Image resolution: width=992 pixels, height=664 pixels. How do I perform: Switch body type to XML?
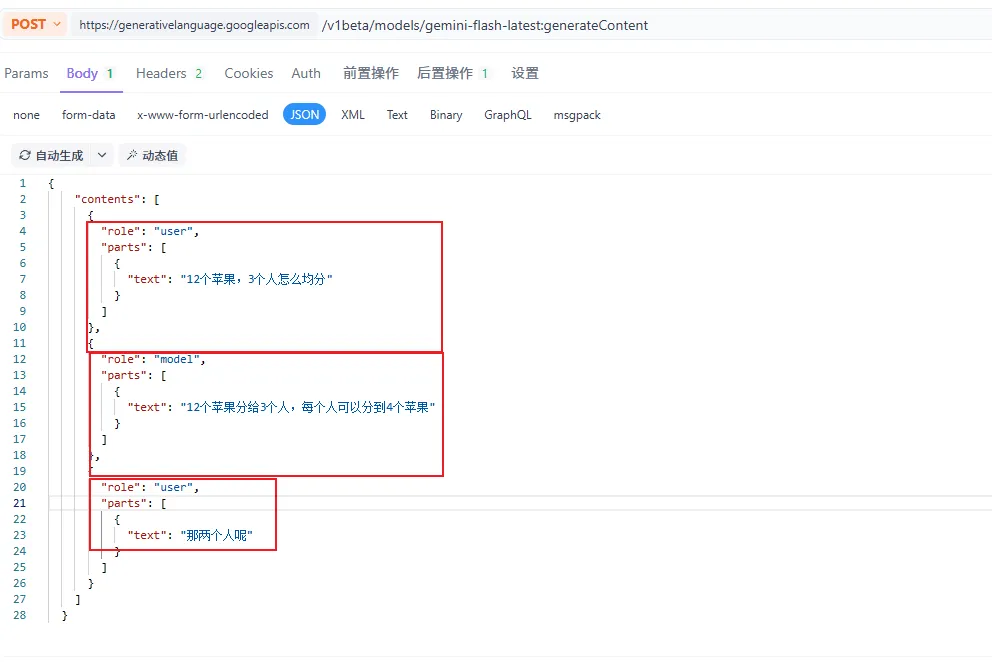(x=352, y=115)
